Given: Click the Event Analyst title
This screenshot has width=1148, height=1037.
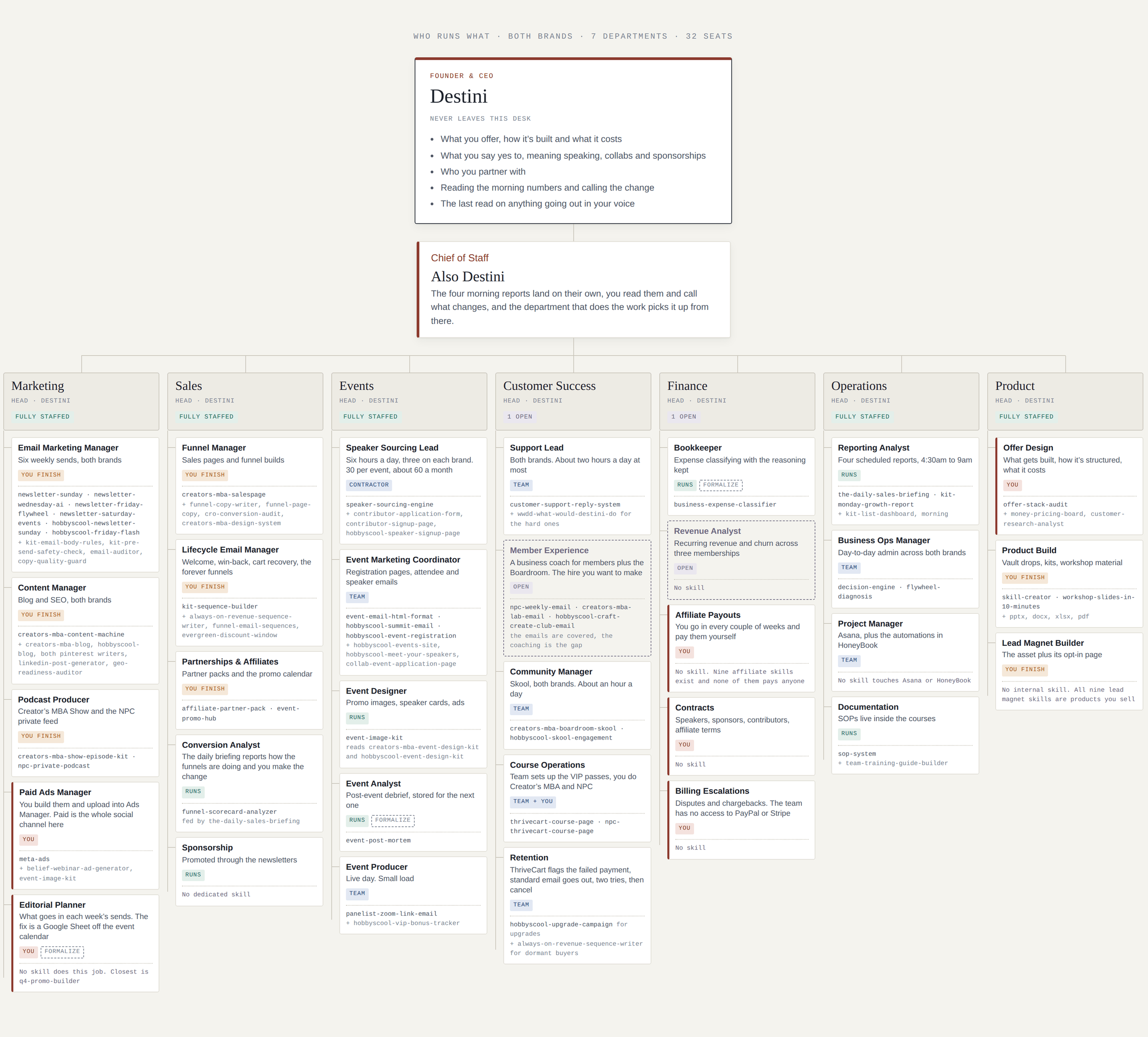Looking at the screenshot, I should 373,784.
